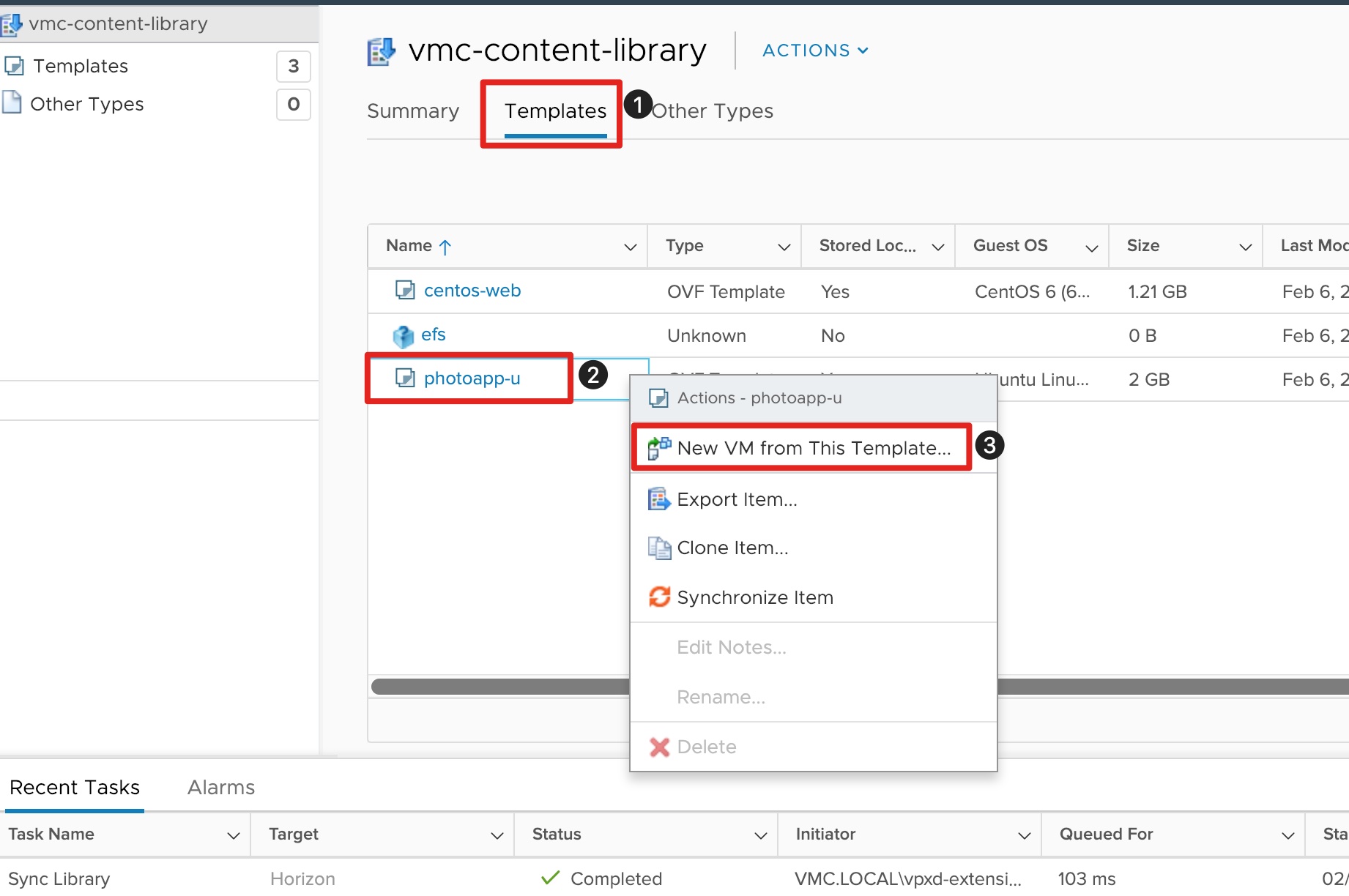The height and width of the screenshot is (896, 1349).
Task: Click the Horizon target cell
Action: (x=302, y=878)
